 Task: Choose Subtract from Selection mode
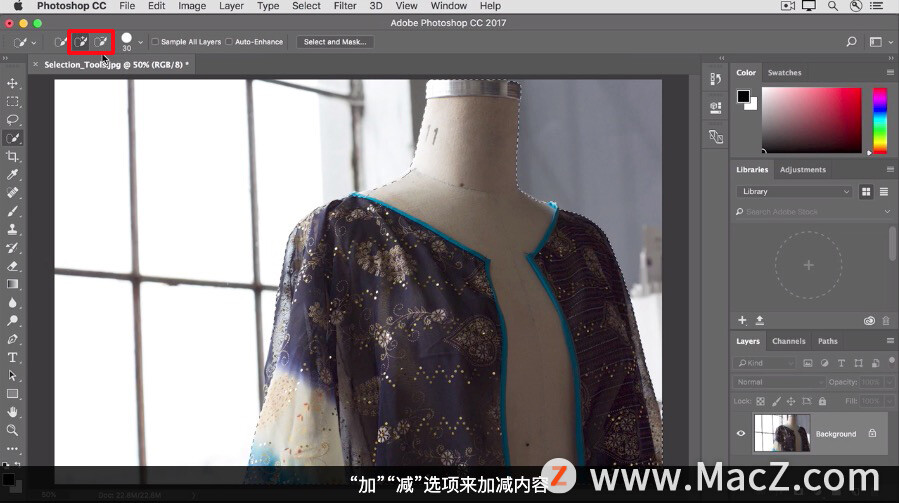click(x=101, y=42)
